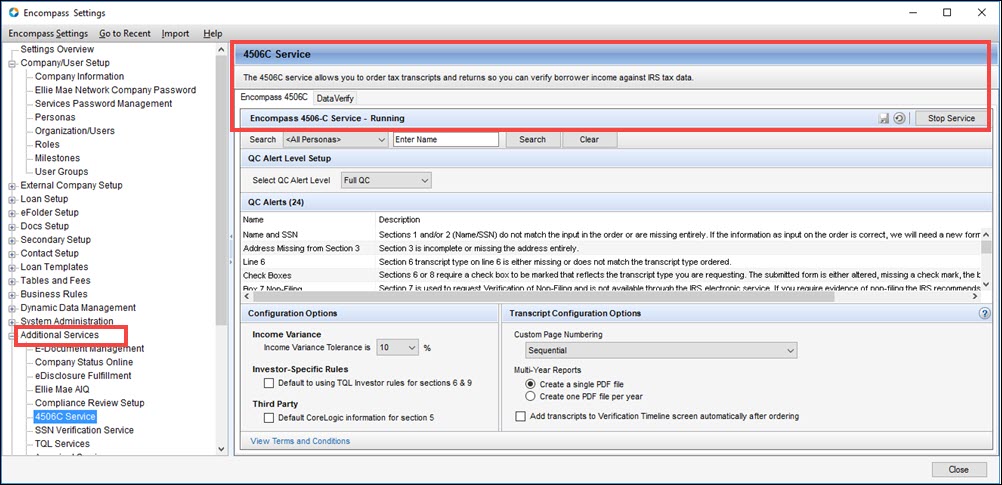Open the Encompass Settings menu
1002x485 pixels.
(x=48, y=33)
